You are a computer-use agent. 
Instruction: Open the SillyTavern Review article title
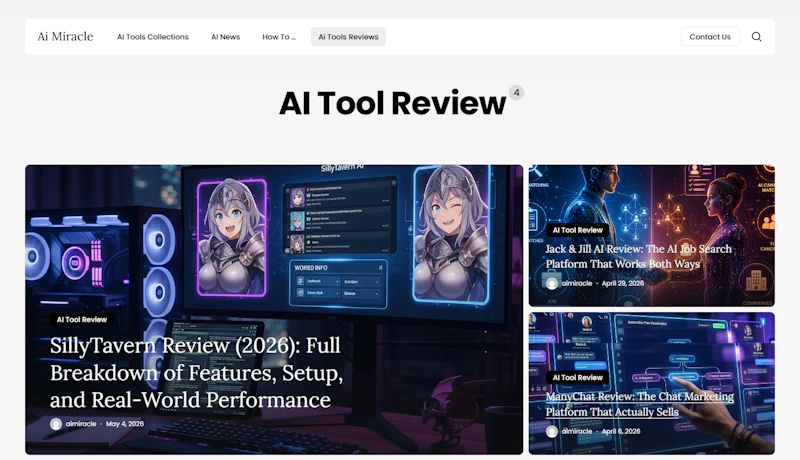coord(196,373)
